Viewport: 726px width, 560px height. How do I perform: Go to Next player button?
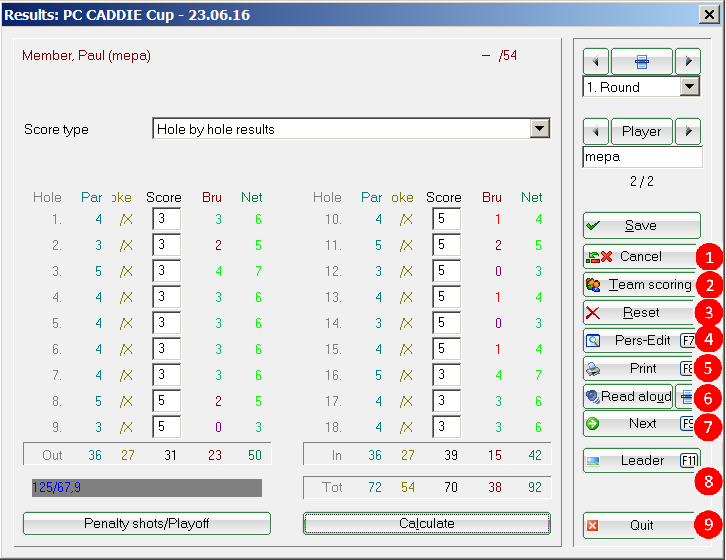640,424
